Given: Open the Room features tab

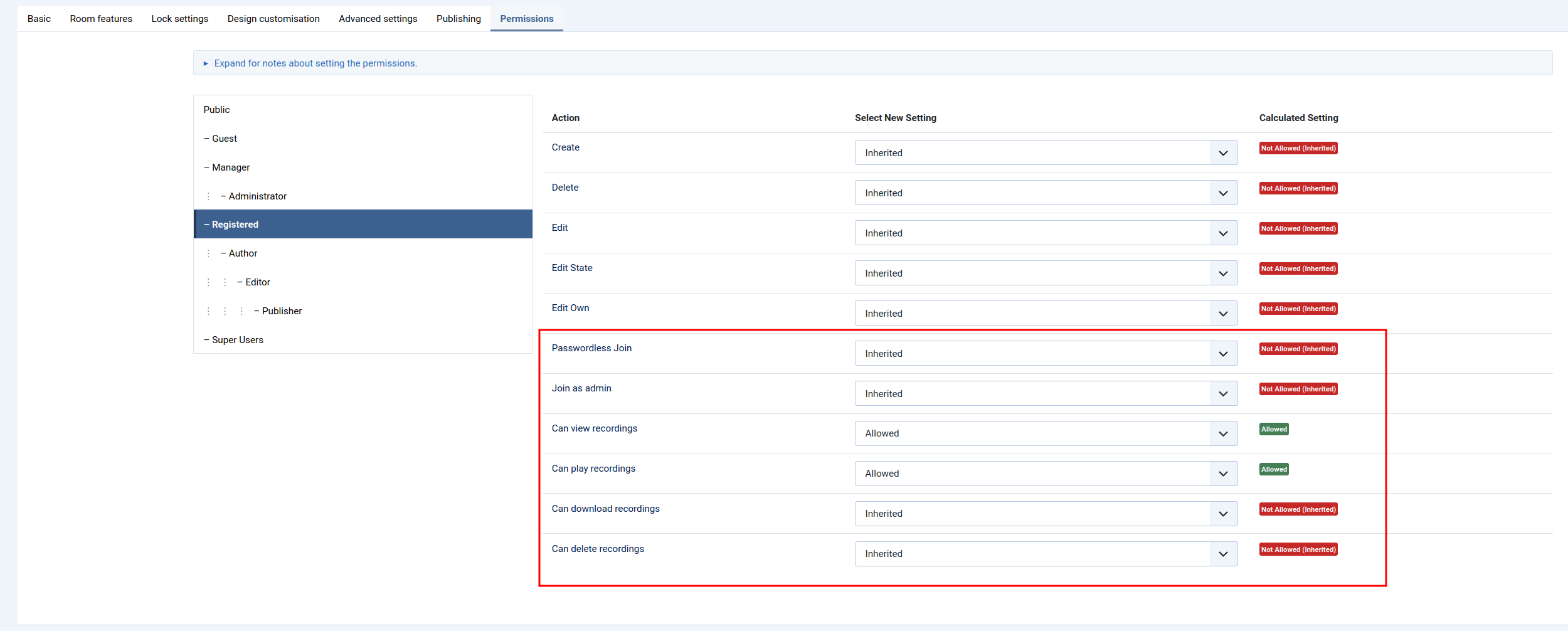Looking at the screenshot, I should (x=101, y=19).
